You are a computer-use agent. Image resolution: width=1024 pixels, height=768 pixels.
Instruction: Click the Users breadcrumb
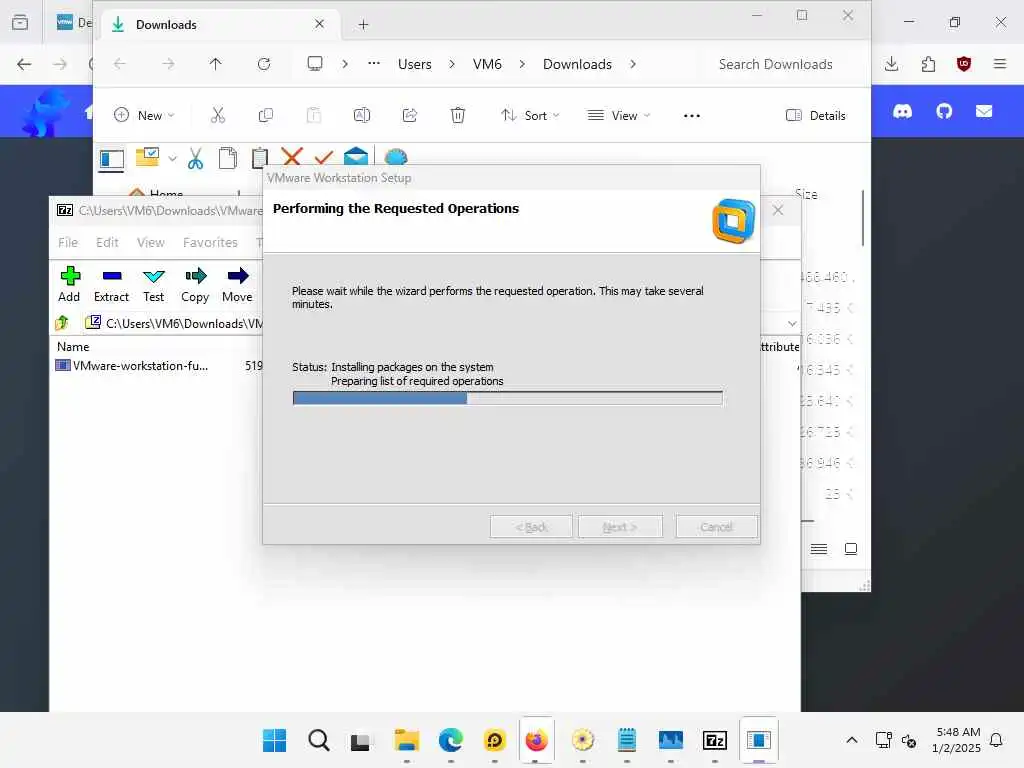pos(415,64)
